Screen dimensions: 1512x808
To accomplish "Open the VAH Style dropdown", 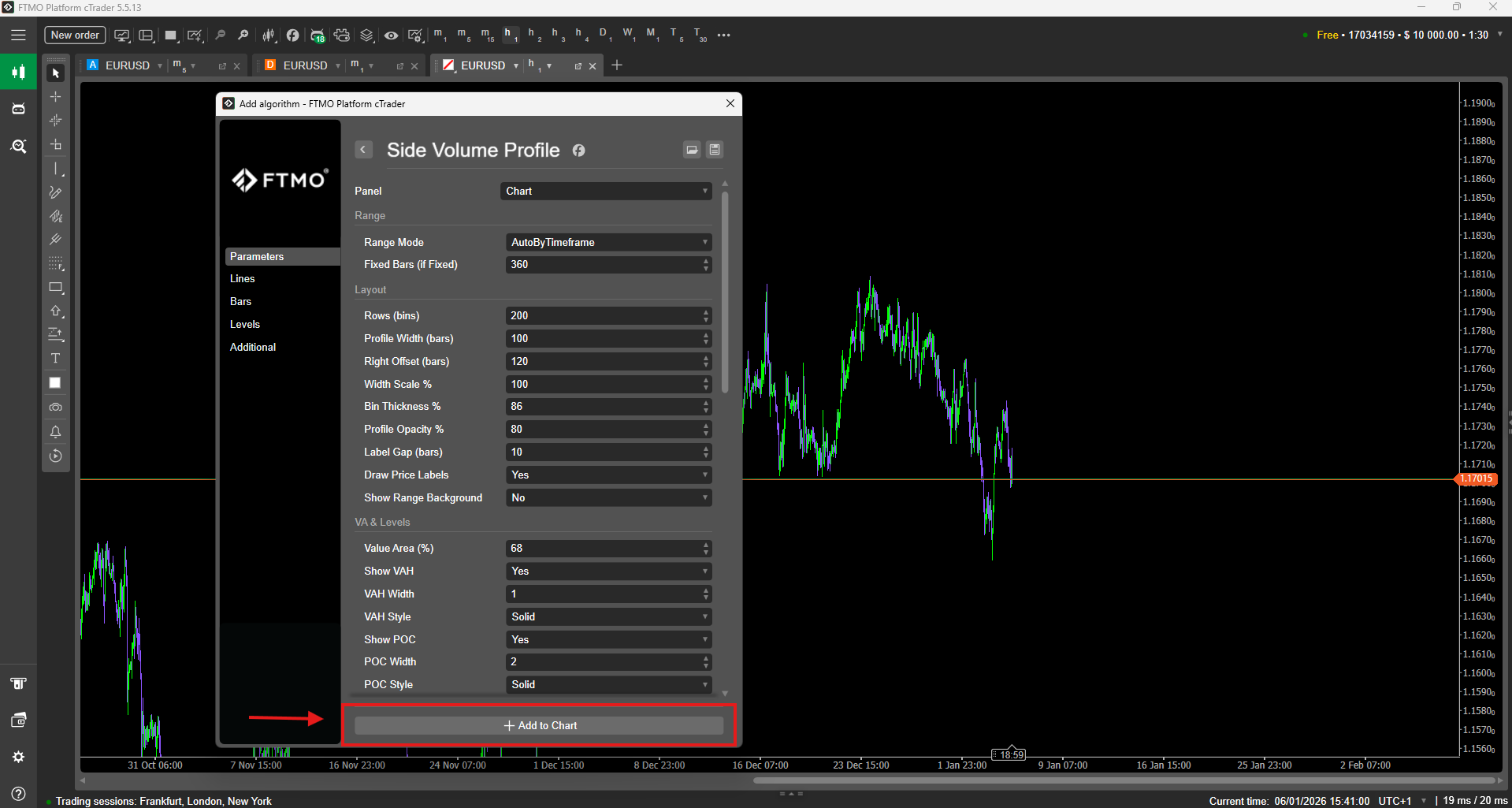I will [x=607, y=616].
